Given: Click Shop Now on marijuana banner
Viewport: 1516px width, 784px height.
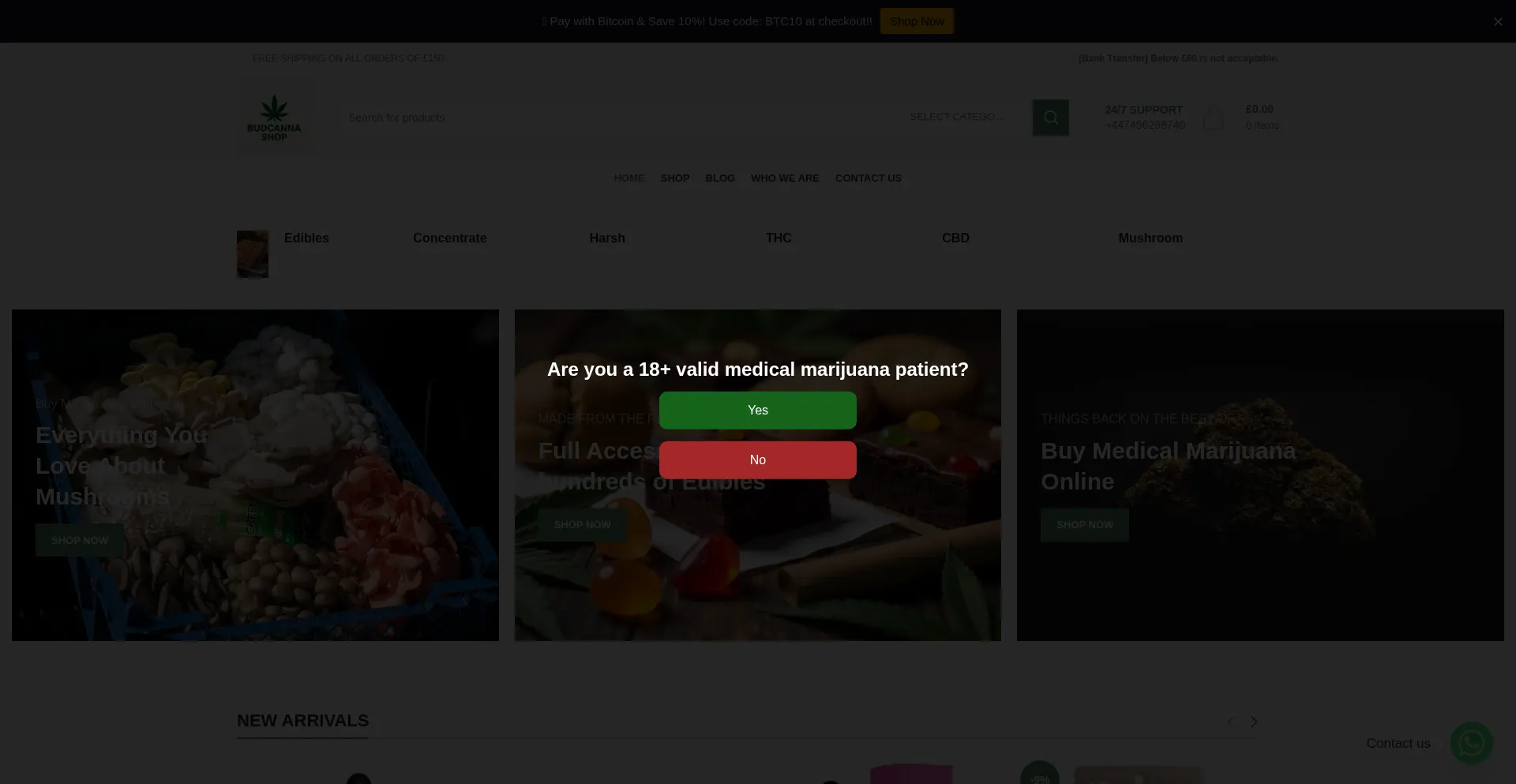Looking at the screenshot, I should point(1084,525).
